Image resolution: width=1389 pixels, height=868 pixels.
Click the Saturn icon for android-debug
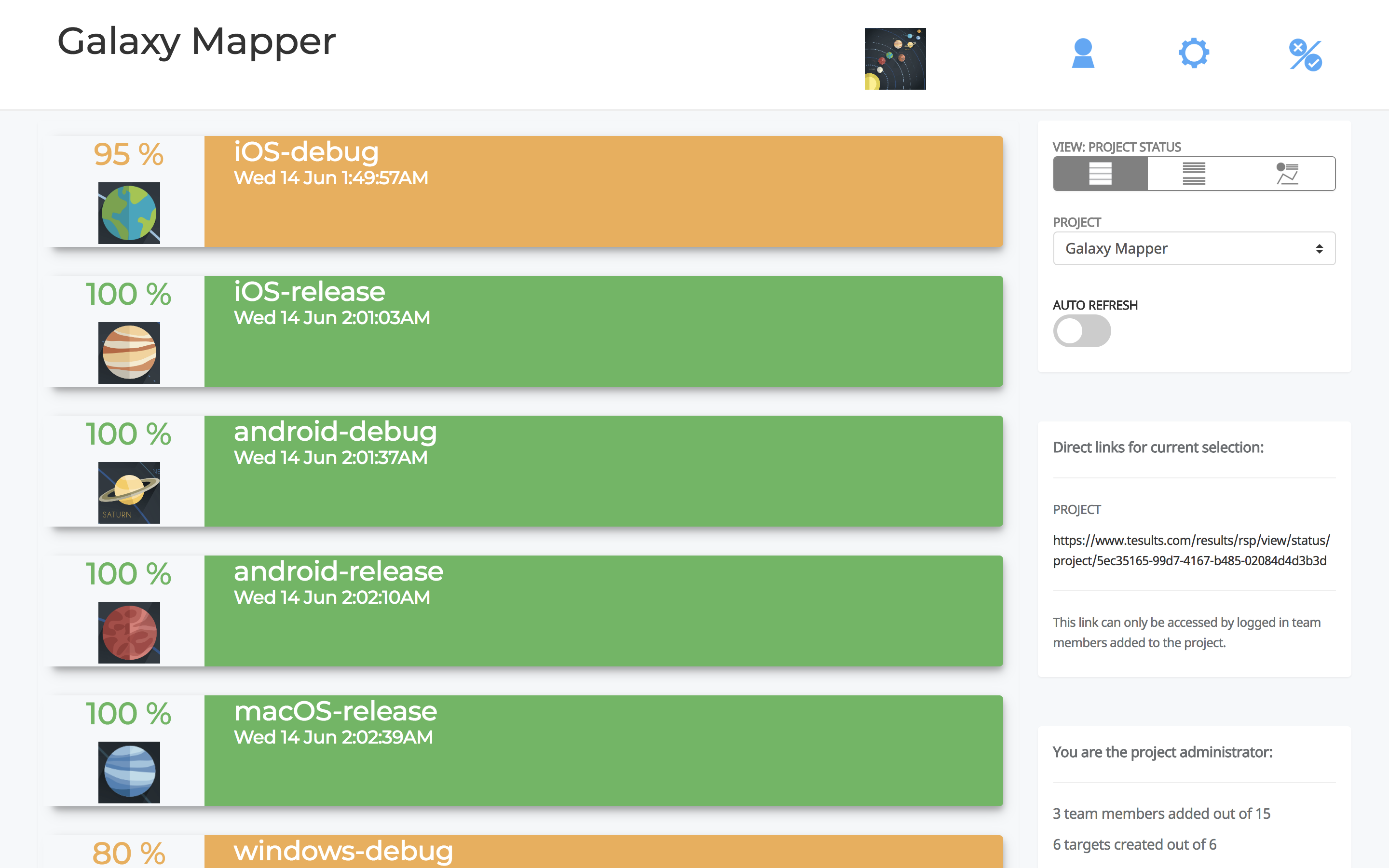[129, 492]
